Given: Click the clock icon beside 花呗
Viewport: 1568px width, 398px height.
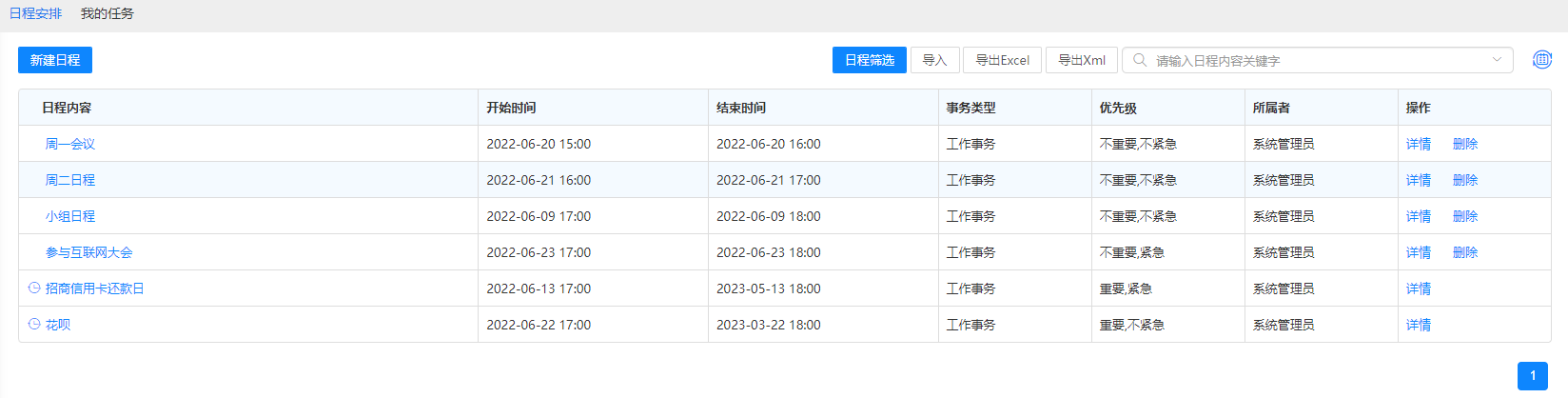Looking at the screenshot, I should point(34,324).
